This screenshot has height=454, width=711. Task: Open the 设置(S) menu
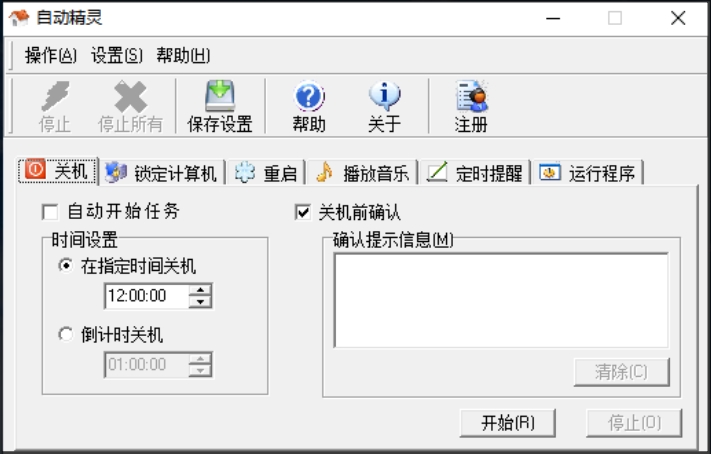click(x=117, y=55)
